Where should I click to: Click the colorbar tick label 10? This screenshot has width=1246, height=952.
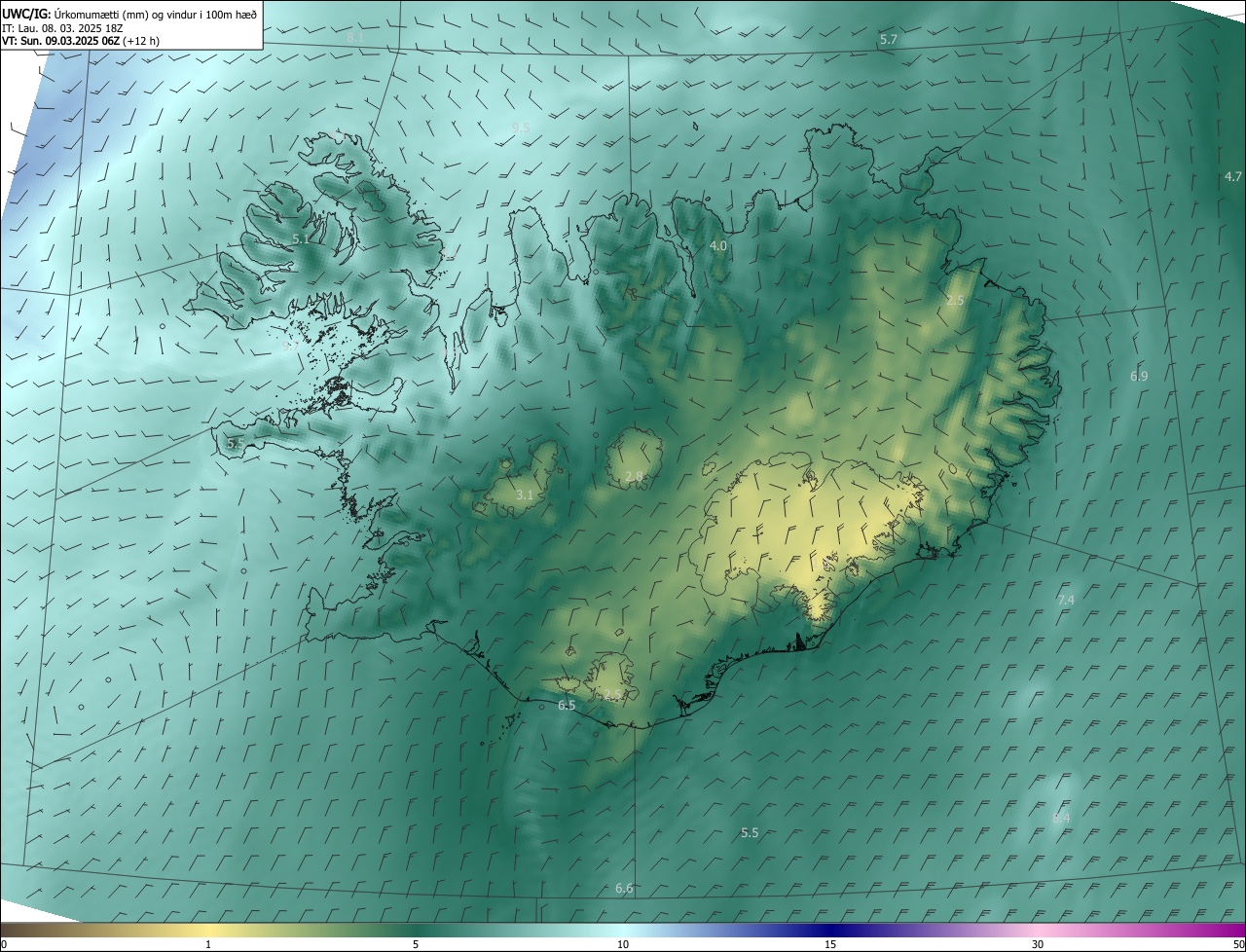[x=623, y=944]
